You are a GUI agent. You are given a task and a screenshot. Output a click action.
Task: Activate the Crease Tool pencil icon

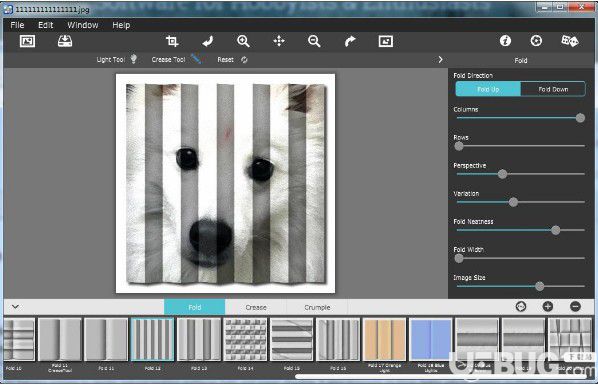196,58
